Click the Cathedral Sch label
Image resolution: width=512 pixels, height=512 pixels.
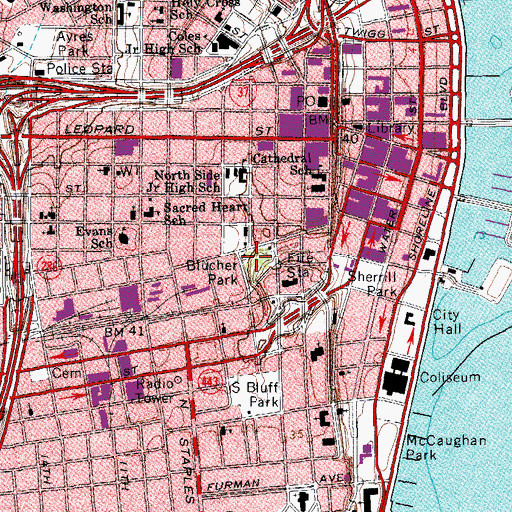pyautogui.click(x=282, y=164)
